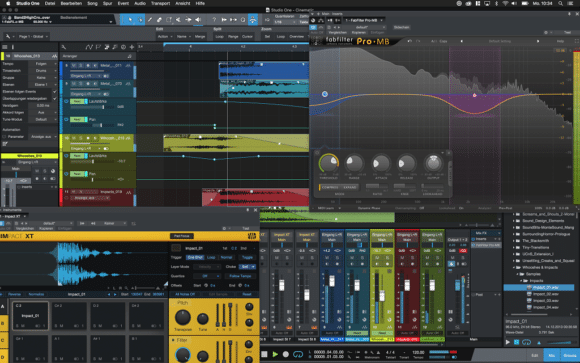
Task: Select Compress mode in Pro-MB
Action: [329, 187]
